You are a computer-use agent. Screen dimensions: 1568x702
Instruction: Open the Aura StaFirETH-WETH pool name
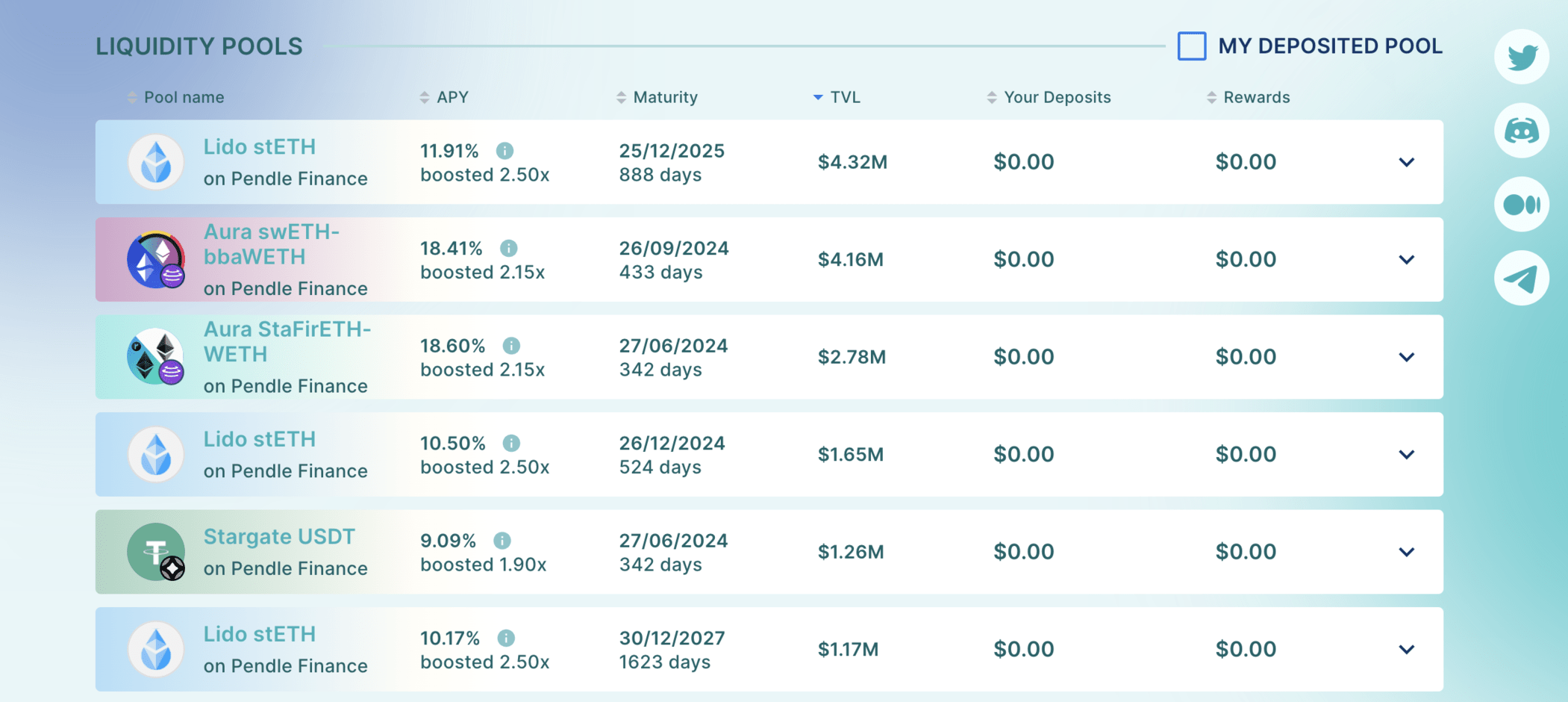point(287,341)
